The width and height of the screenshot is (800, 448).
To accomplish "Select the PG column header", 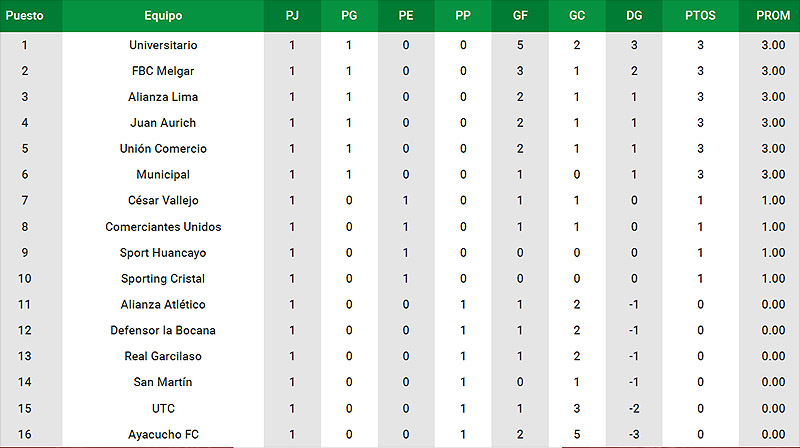I will click(349, 16).
